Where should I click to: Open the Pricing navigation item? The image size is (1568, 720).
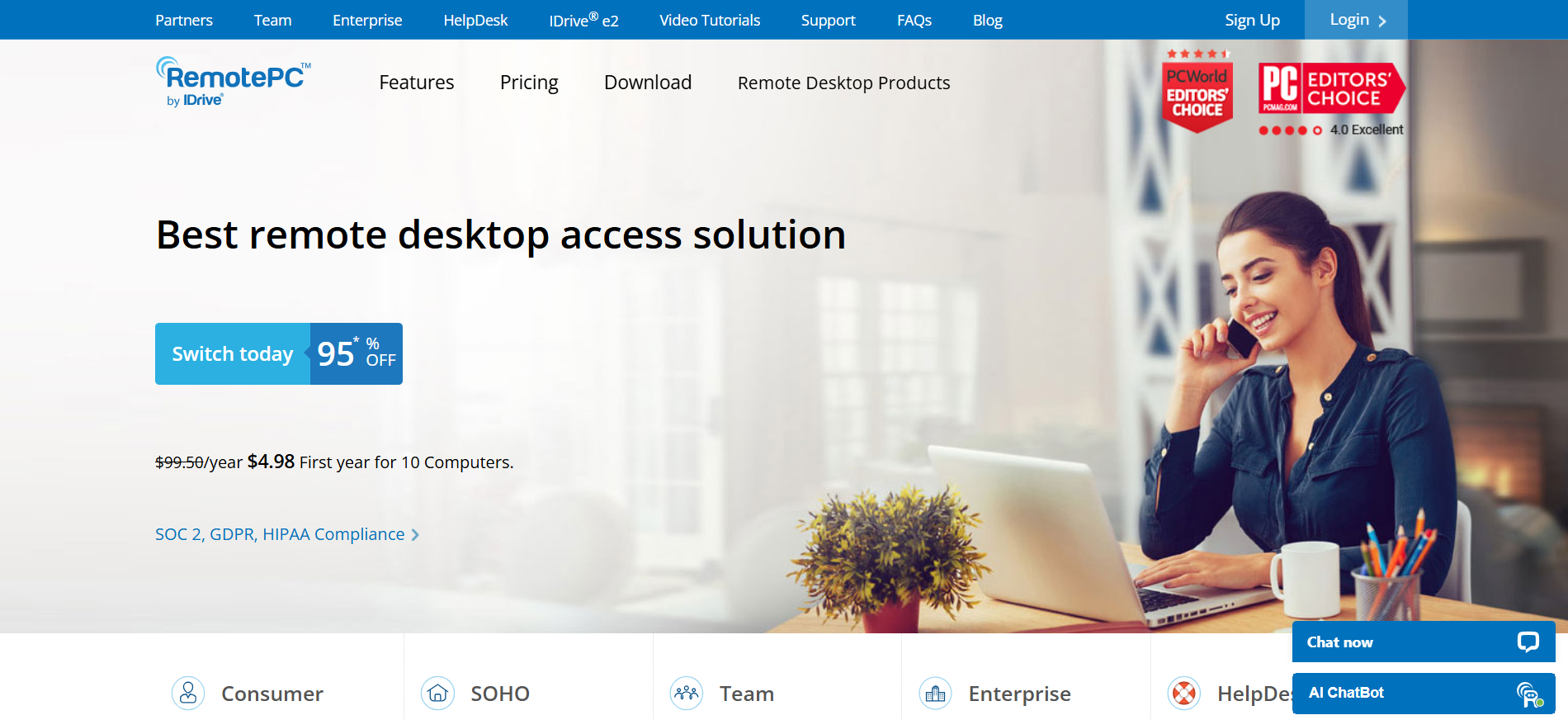click(x=529, y=83)
